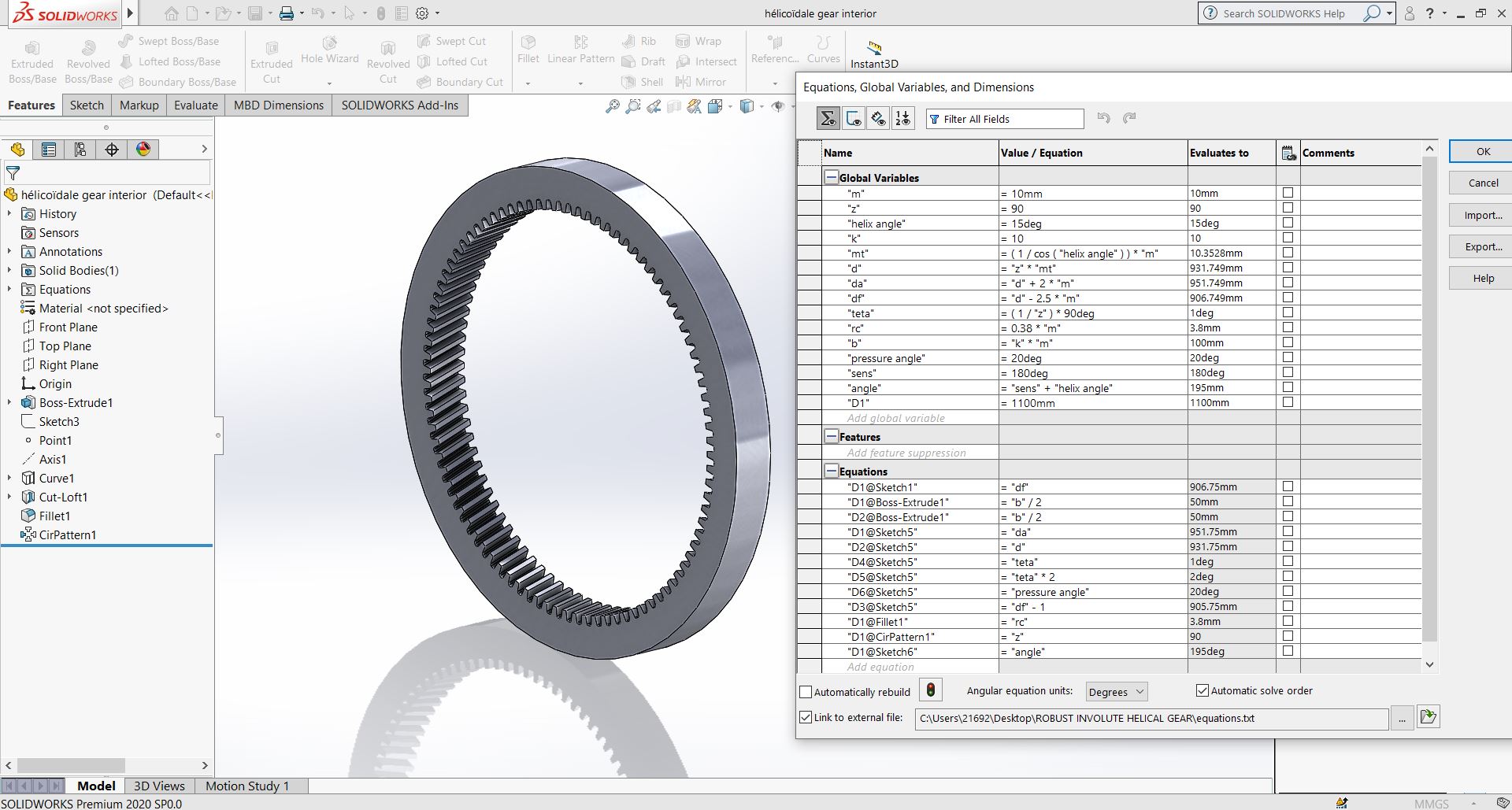Open the SOLIDWORKS Add-Ins tab
Viewport: 1512px width, 810px height.
400,105
